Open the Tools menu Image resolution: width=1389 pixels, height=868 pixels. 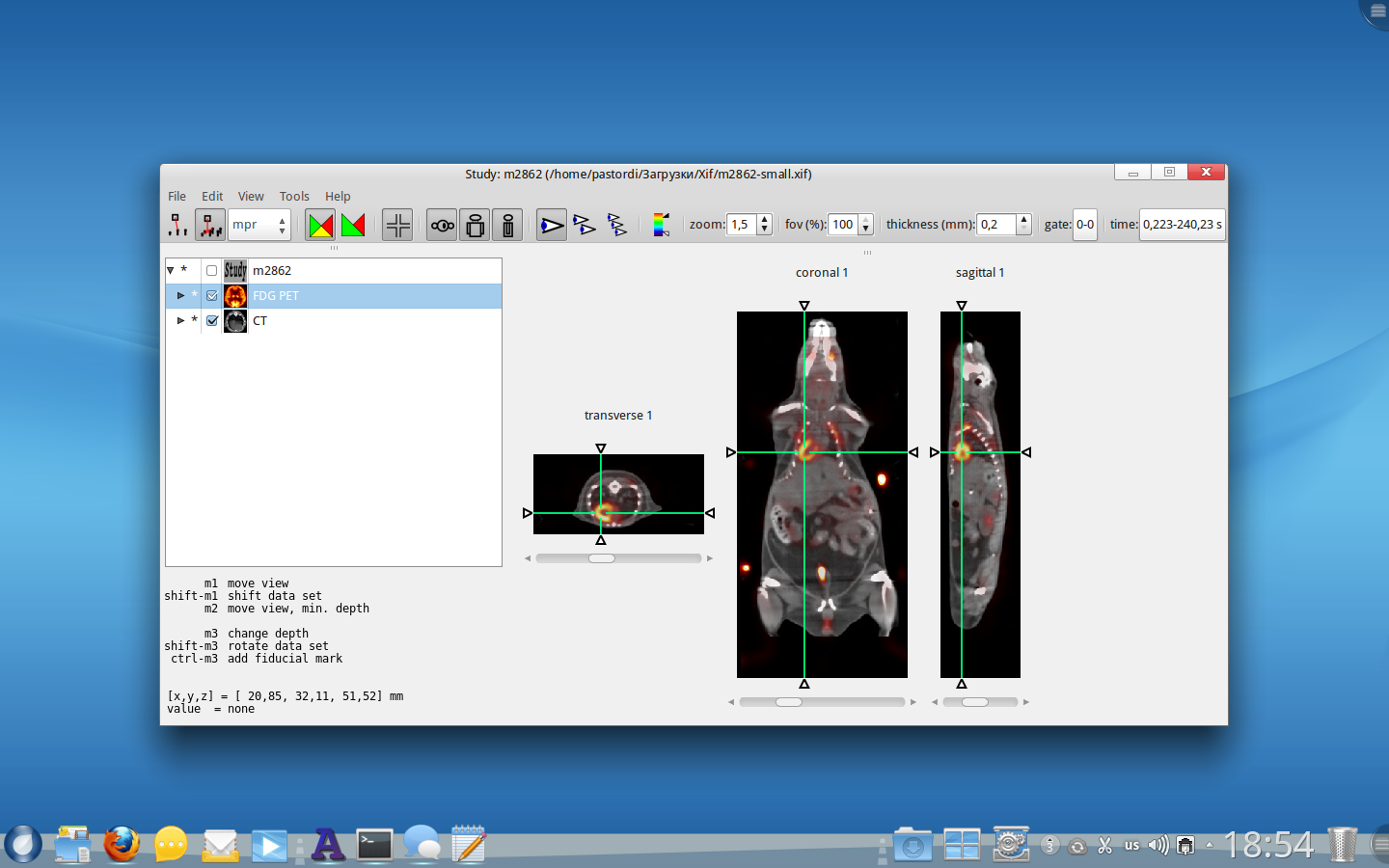[294, 196]
